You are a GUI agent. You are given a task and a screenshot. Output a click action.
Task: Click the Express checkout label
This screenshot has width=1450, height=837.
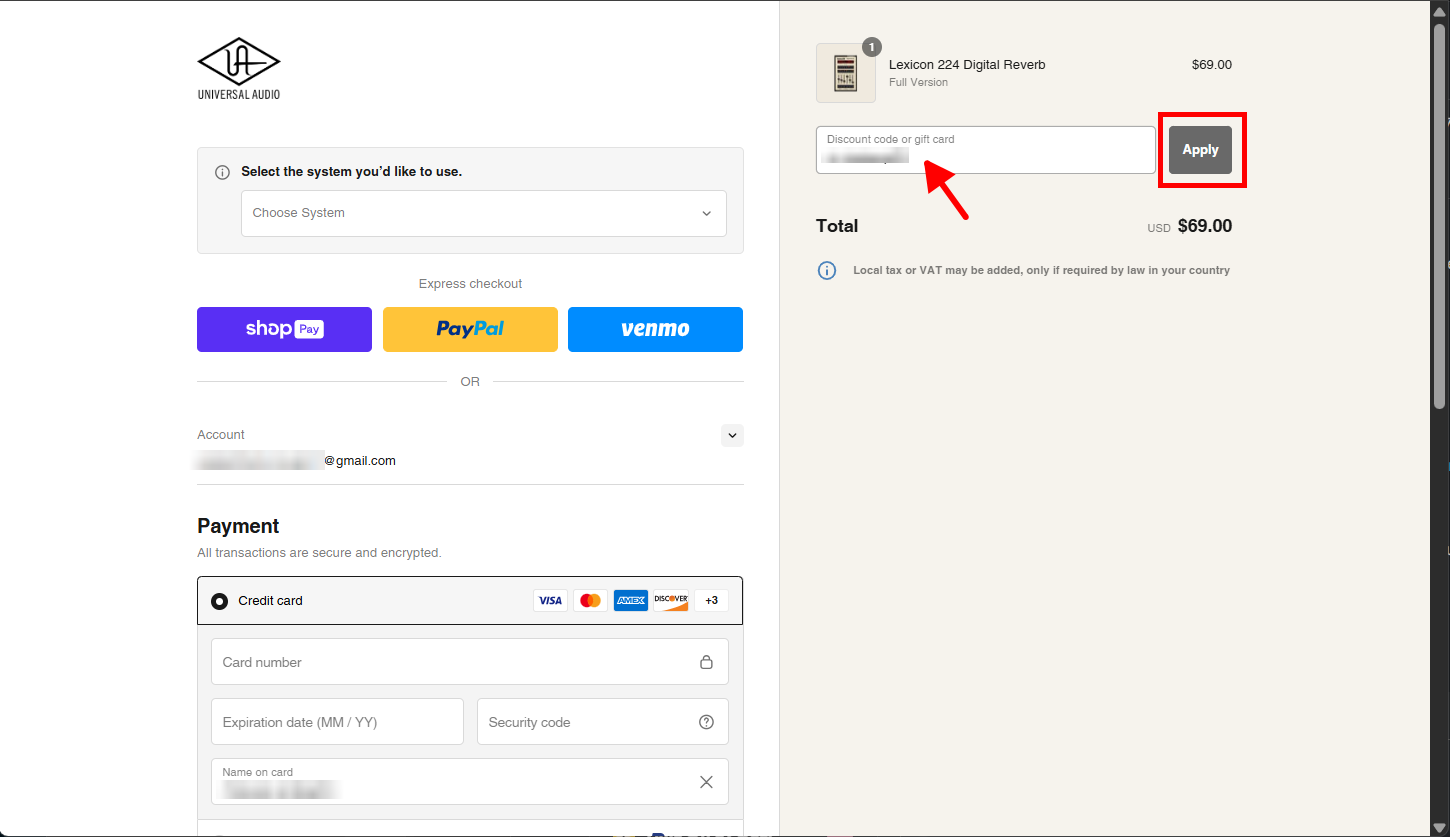point(470,284)
